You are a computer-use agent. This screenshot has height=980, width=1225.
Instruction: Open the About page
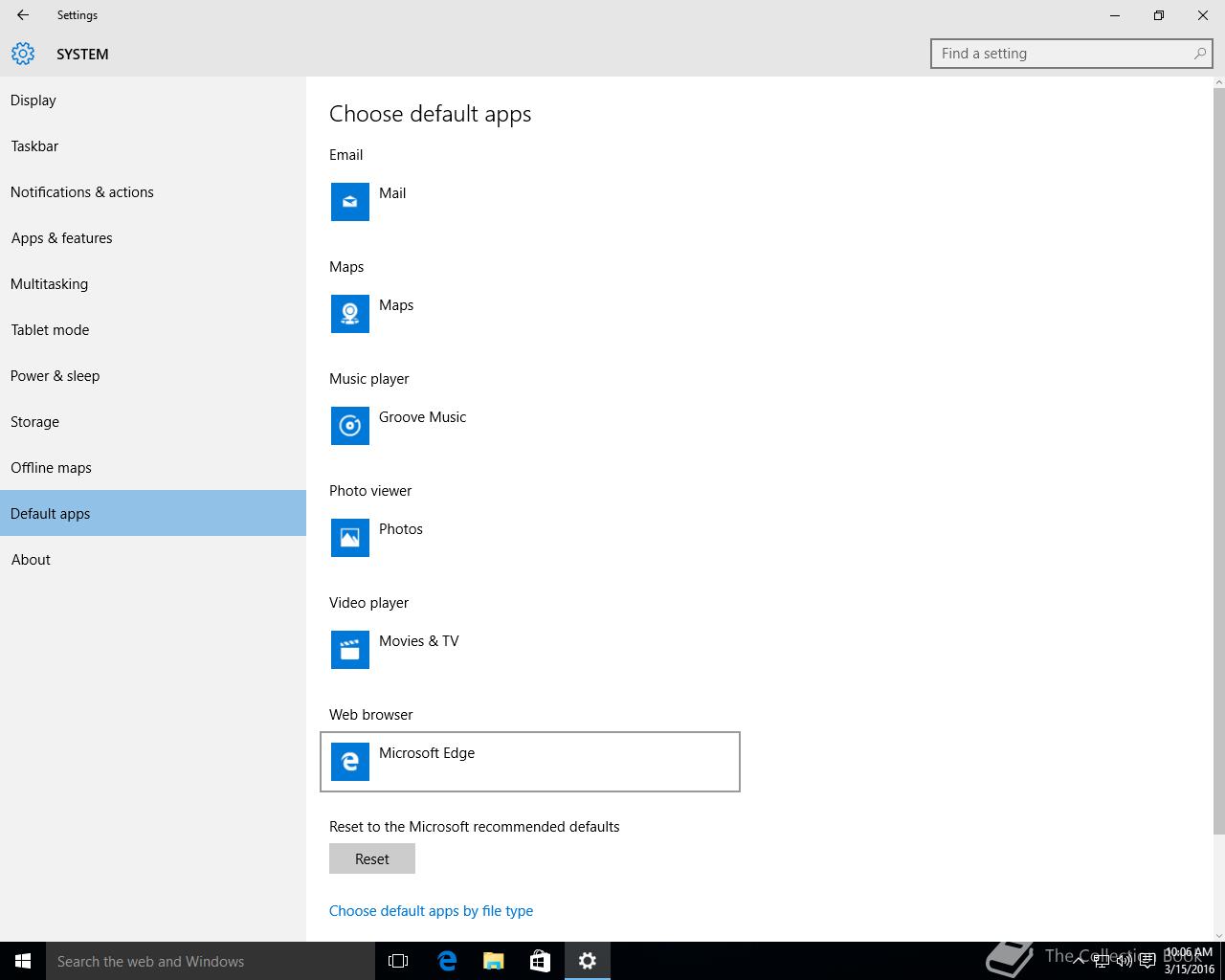click(x=153, y=559)
